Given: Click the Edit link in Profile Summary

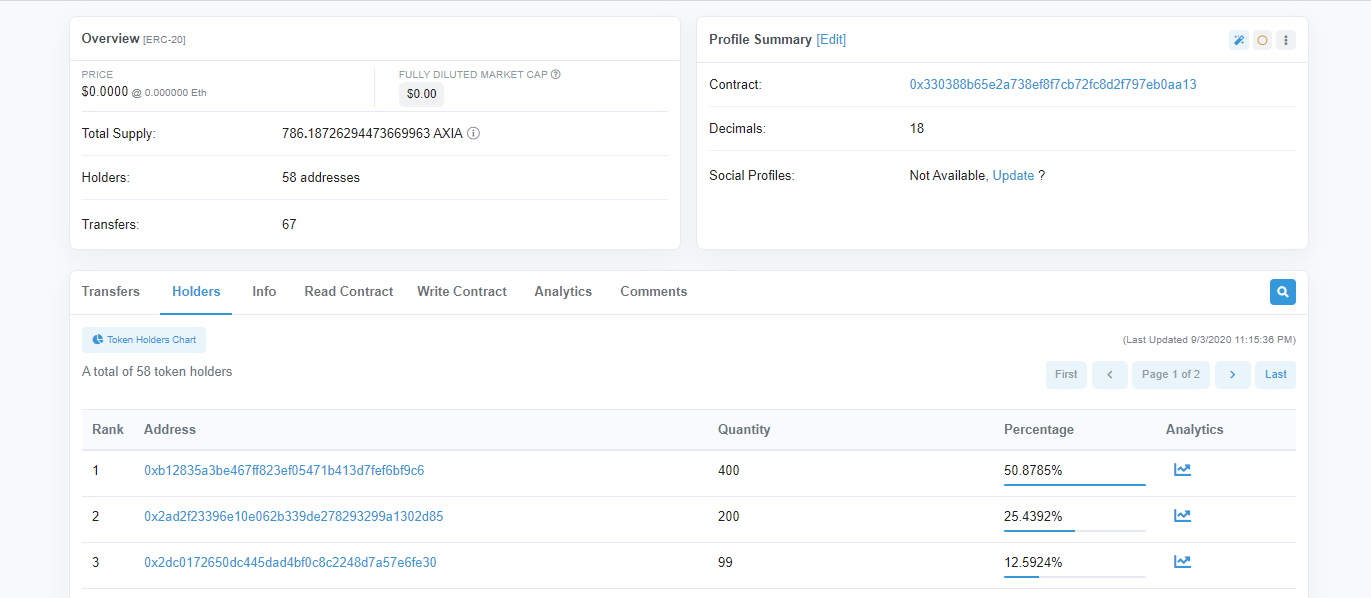Looking at the screenshot, I should tap(831, 40).
